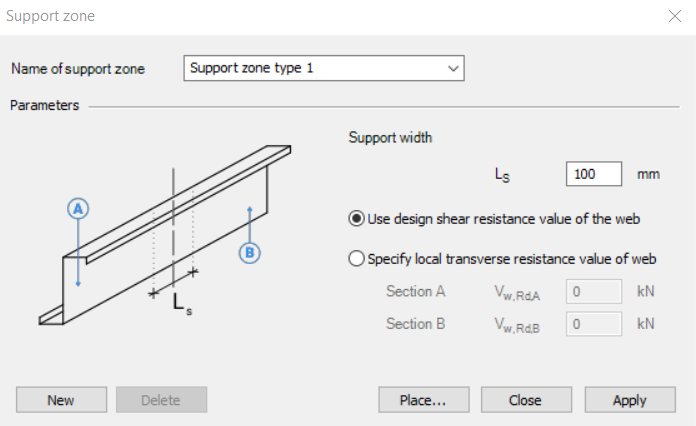
Task: Click the dropdown arrow beside Support zone type 1
Action: (x=453, y=68)
